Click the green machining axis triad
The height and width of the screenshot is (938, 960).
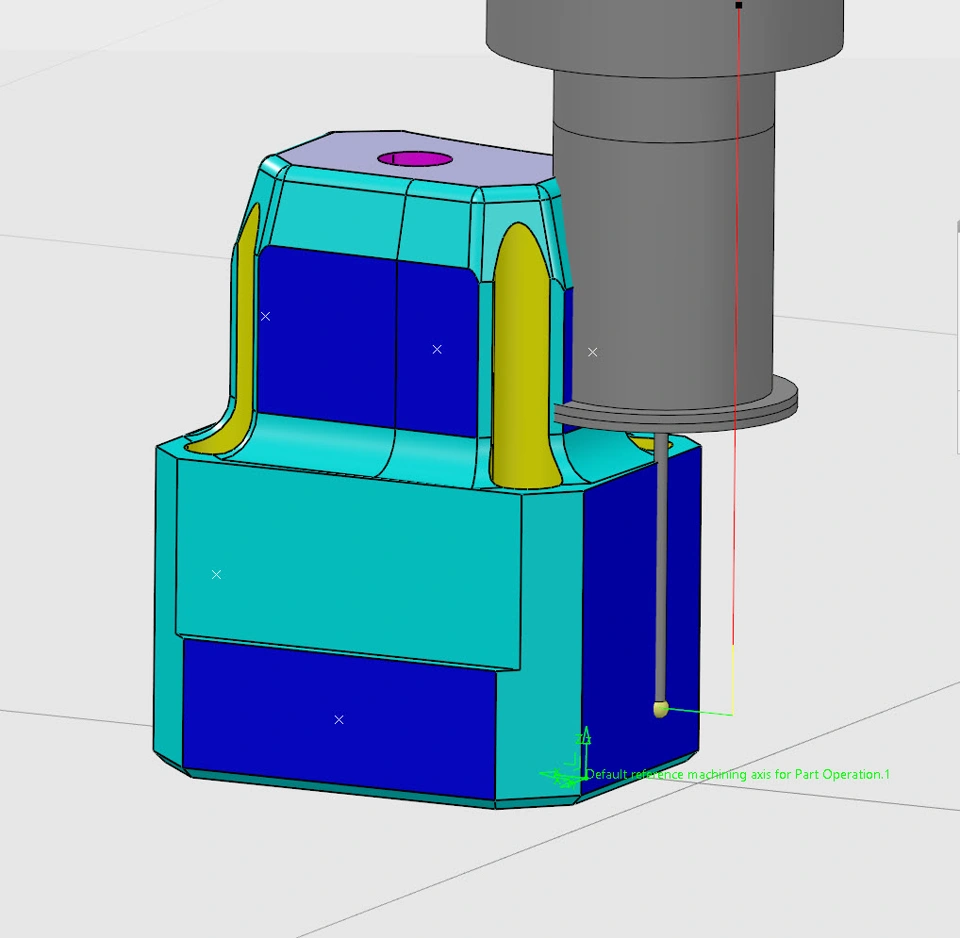pyautogui.click(x=568, y=768)
